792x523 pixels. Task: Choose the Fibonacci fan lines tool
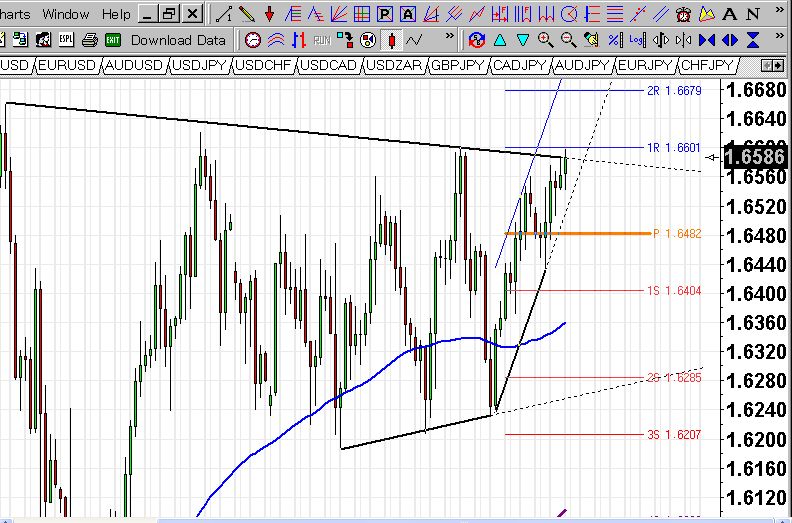[x=339, y=14]
